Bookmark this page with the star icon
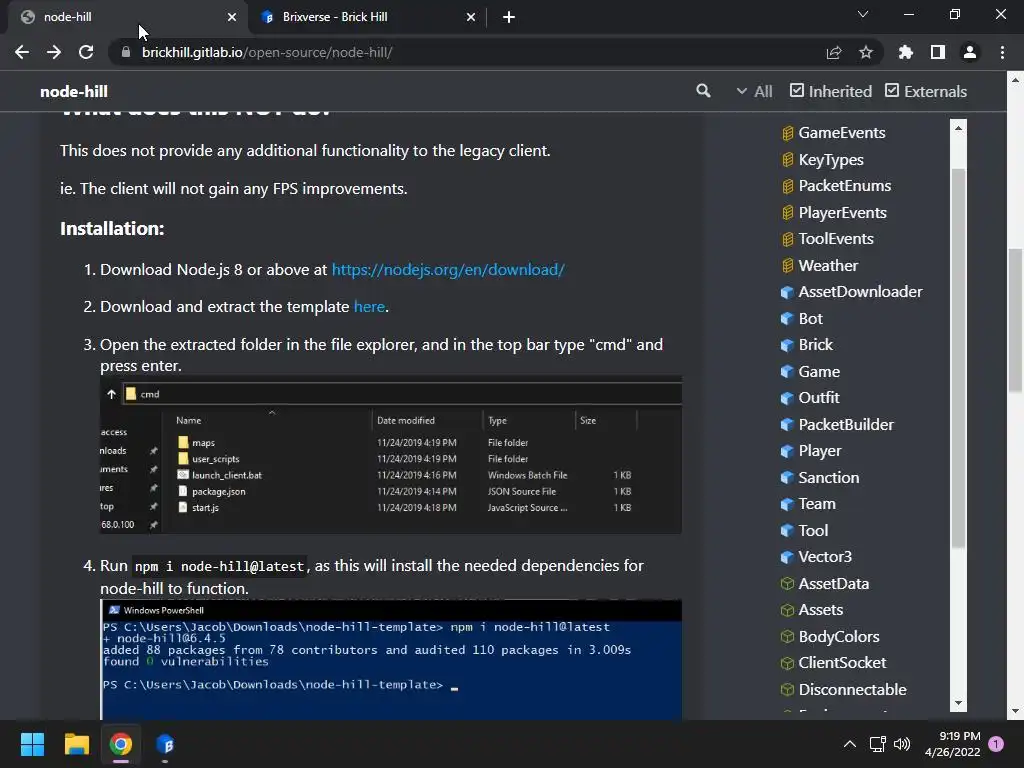1024x768 pixels. 866,52
